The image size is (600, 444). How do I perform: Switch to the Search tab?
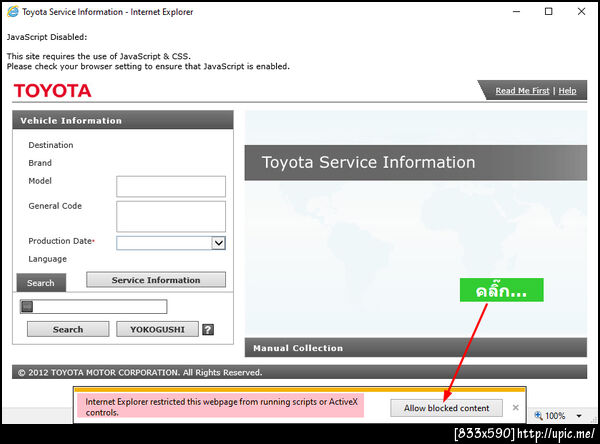point(41,283)
